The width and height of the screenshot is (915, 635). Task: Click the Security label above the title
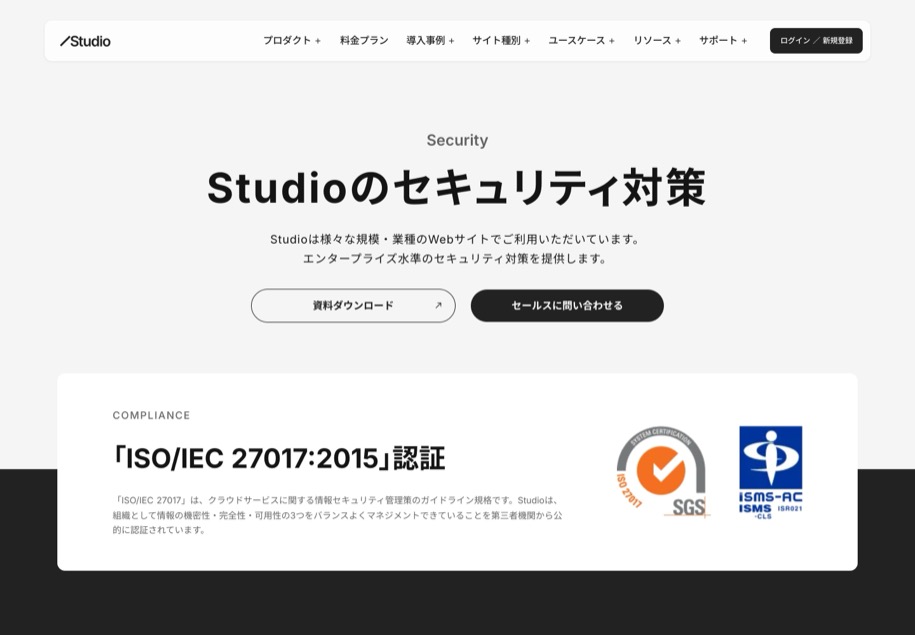tap(457, 140)
